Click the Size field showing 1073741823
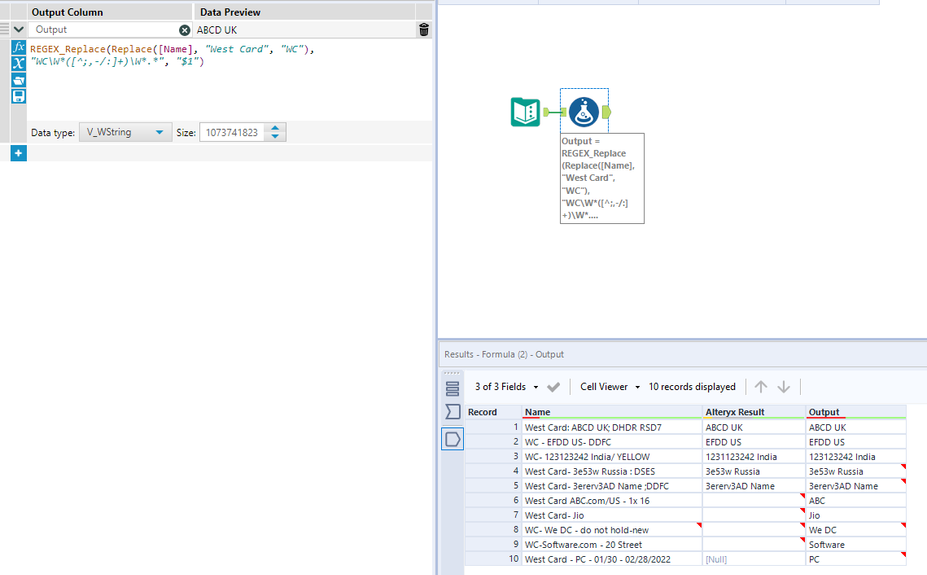Viewport: 927px width, 575px height. [232, 132]
